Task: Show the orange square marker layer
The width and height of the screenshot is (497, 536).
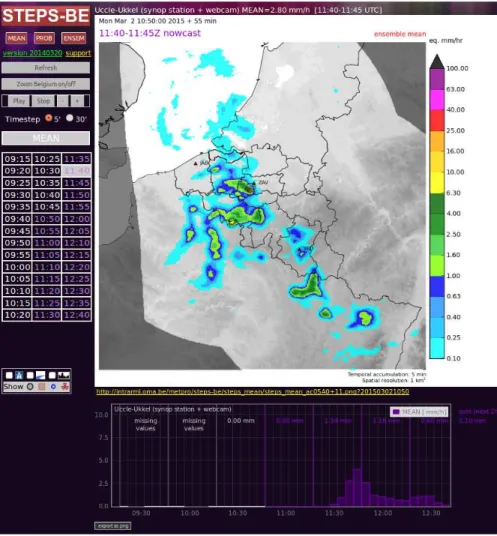Action: coord(42,387)
